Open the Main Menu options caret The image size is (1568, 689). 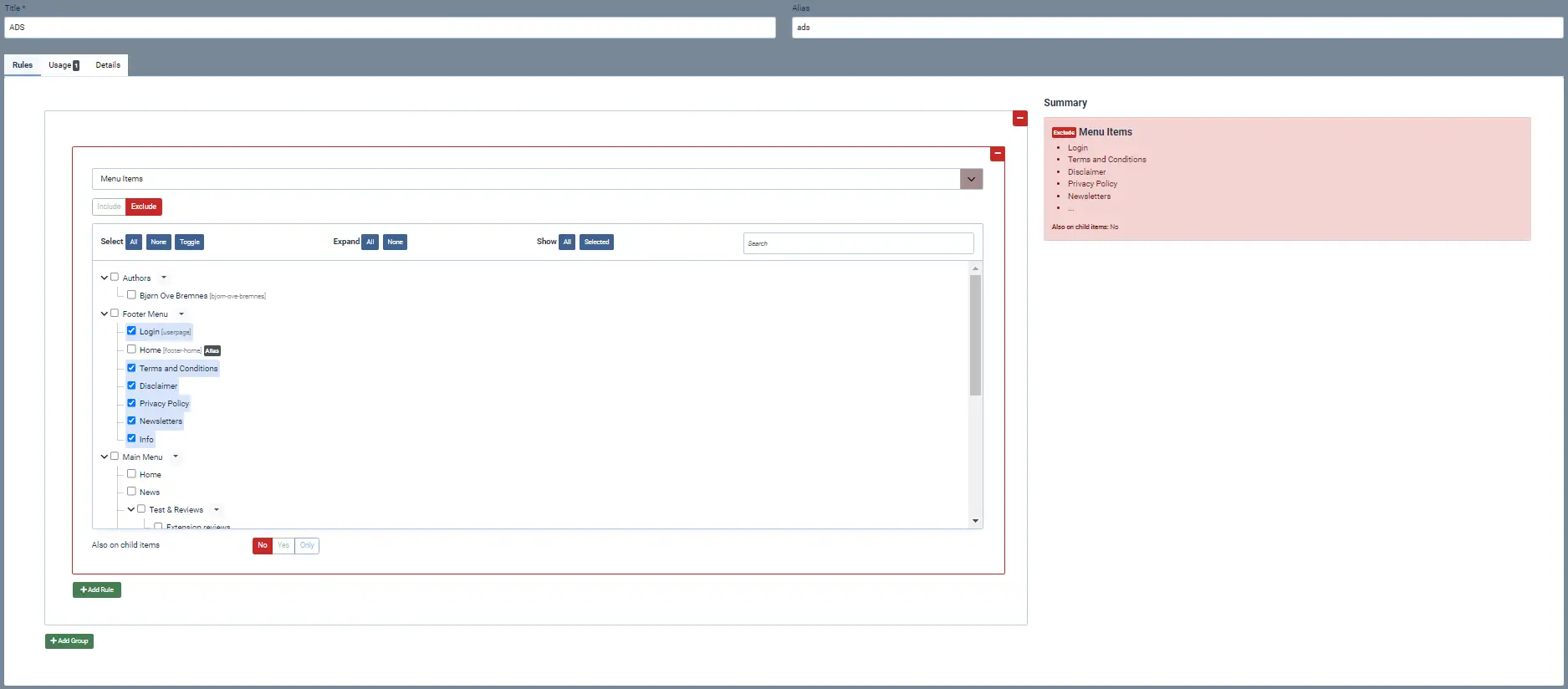click(176, 457)
